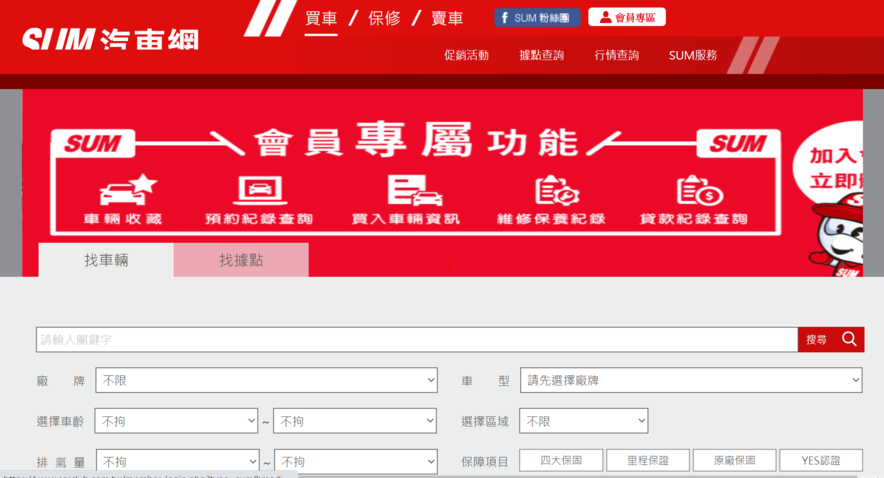Viewport: 884px width, 478px height.
Task: Click the SUM 汽車網 logo
Action: pyautogui.click(x=110, y=39)
